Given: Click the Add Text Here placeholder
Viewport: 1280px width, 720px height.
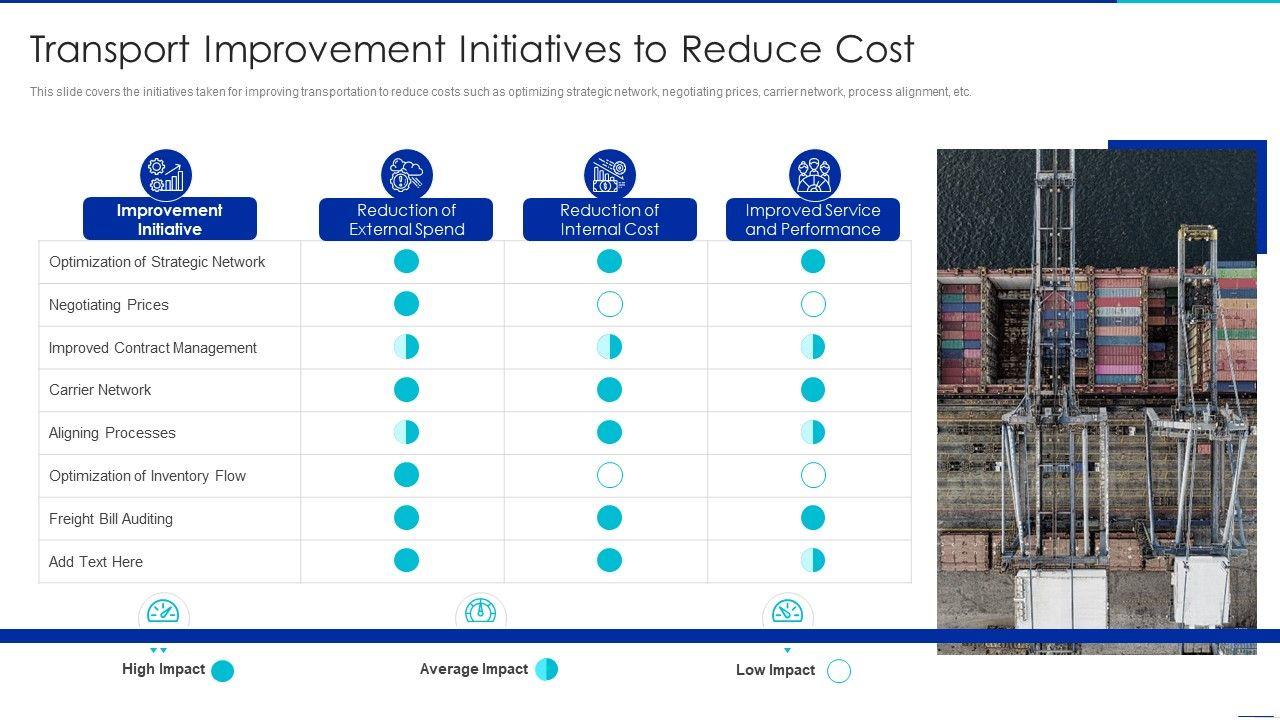Looking at the screenshot, I should pyautogui.click(x=96, y=562).
